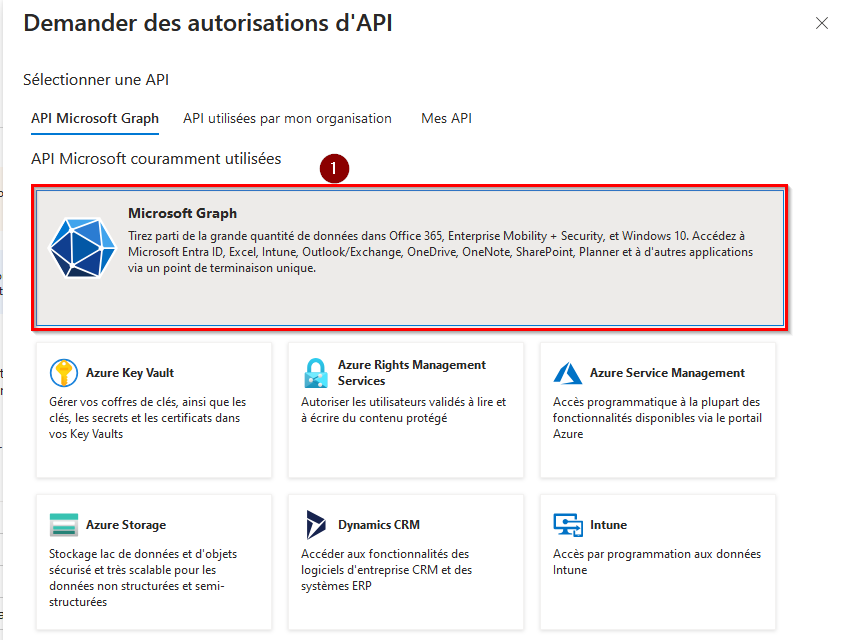This screenshot has height=640, width=853.
Task: Choose the Azure Key Vault title
Action: [x=130, y=373]
